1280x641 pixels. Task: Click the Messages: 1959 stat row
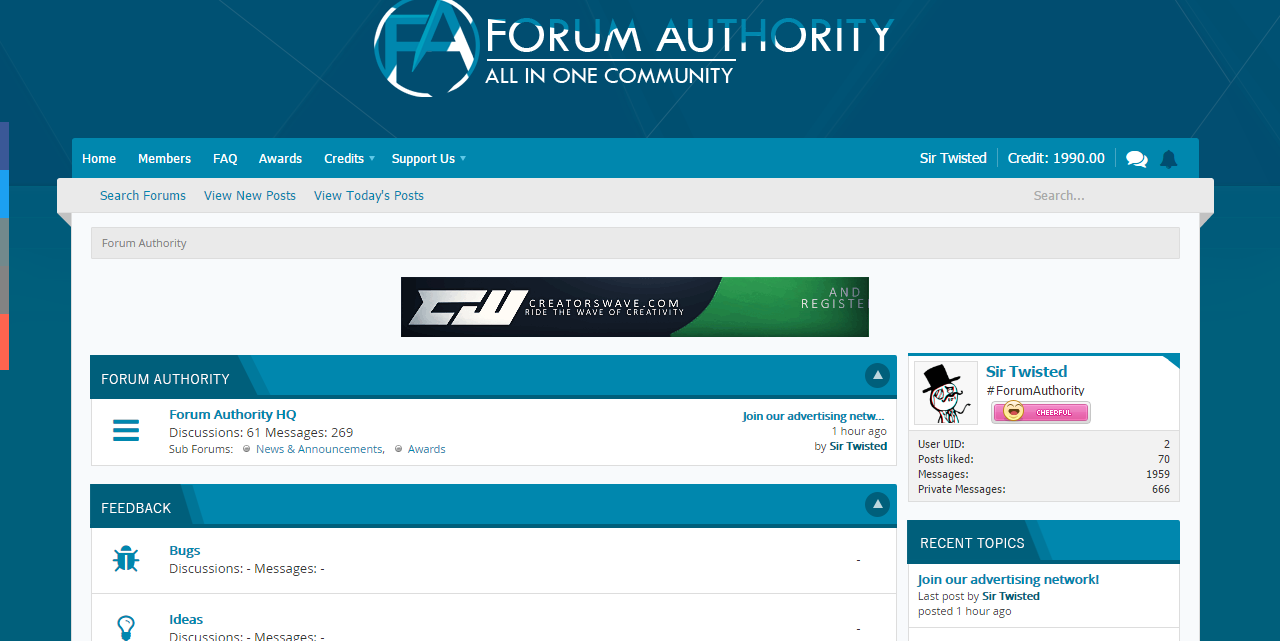[1044, 474]
